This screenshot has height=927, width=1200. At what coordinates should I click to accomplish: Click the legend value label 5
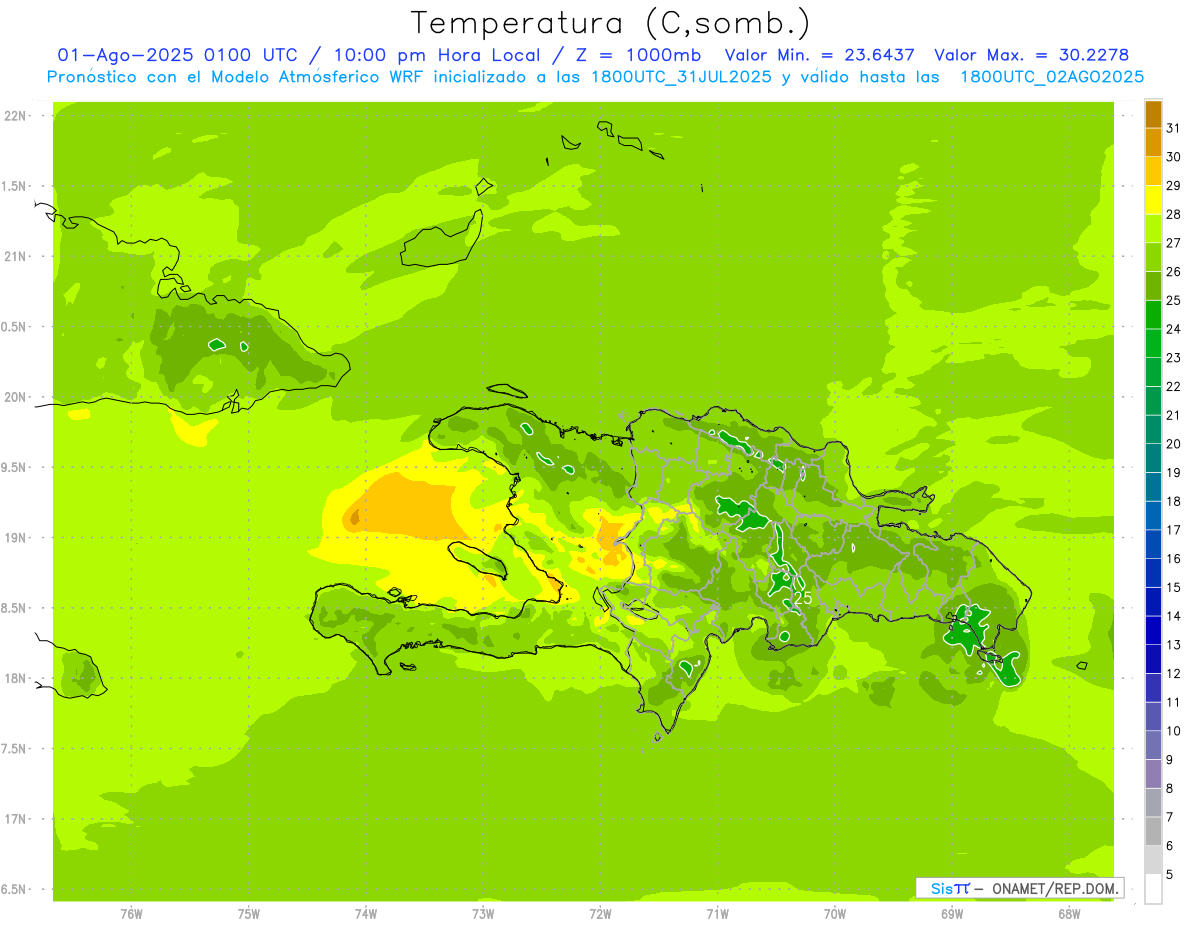(x=1169, y=874)
